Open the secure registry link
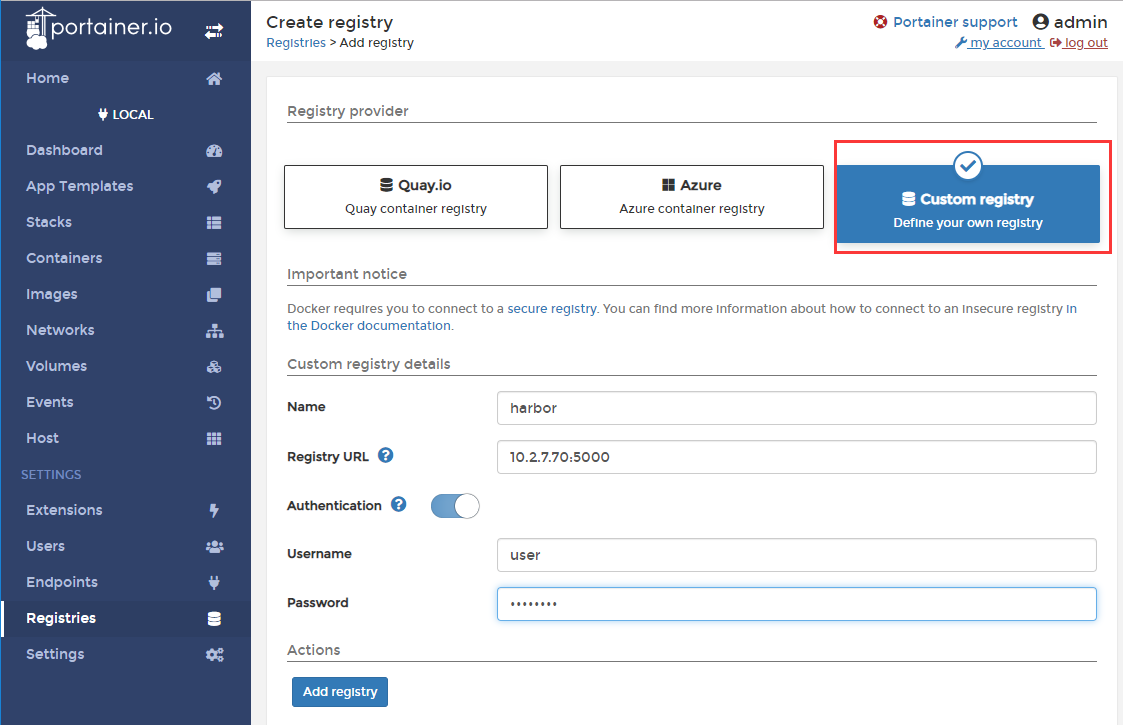Image resolution: width=1123 pixels, height=725 pixels. [x=551, y=309]
